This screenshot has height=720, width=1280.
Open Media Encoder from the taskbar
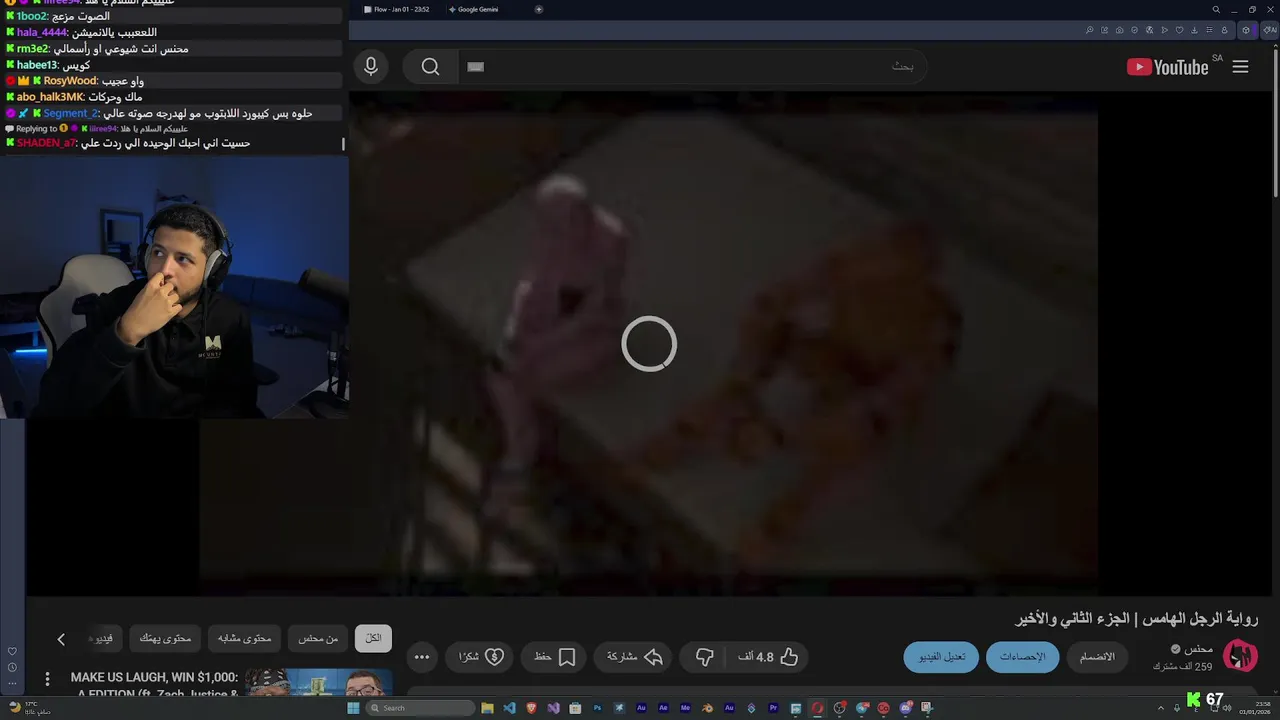[x=685, y=708]
